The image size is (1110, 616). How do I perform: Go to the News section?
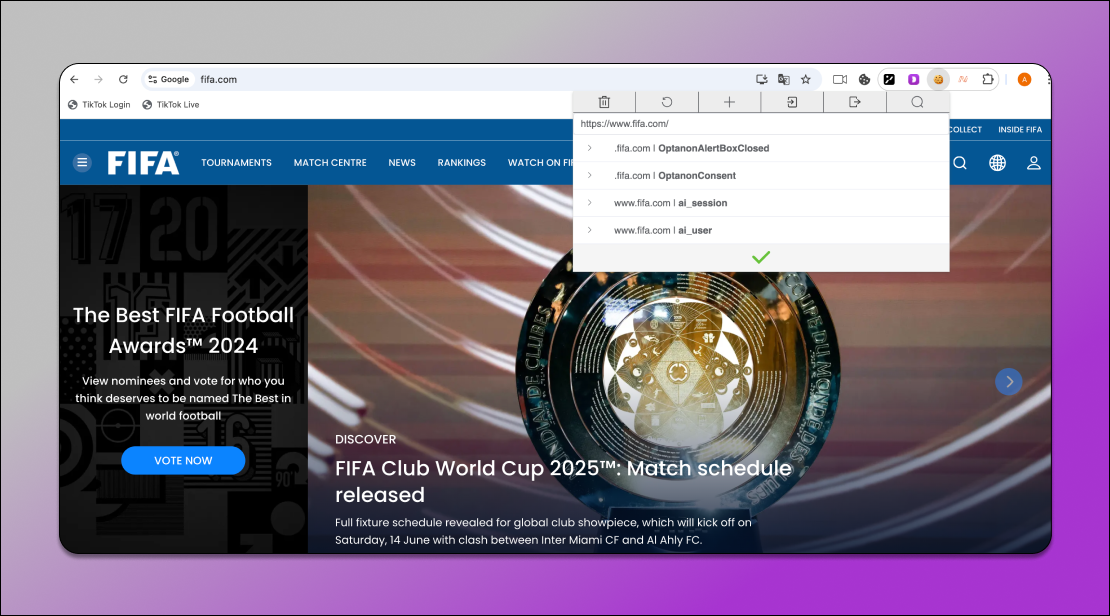click(402, 163)
